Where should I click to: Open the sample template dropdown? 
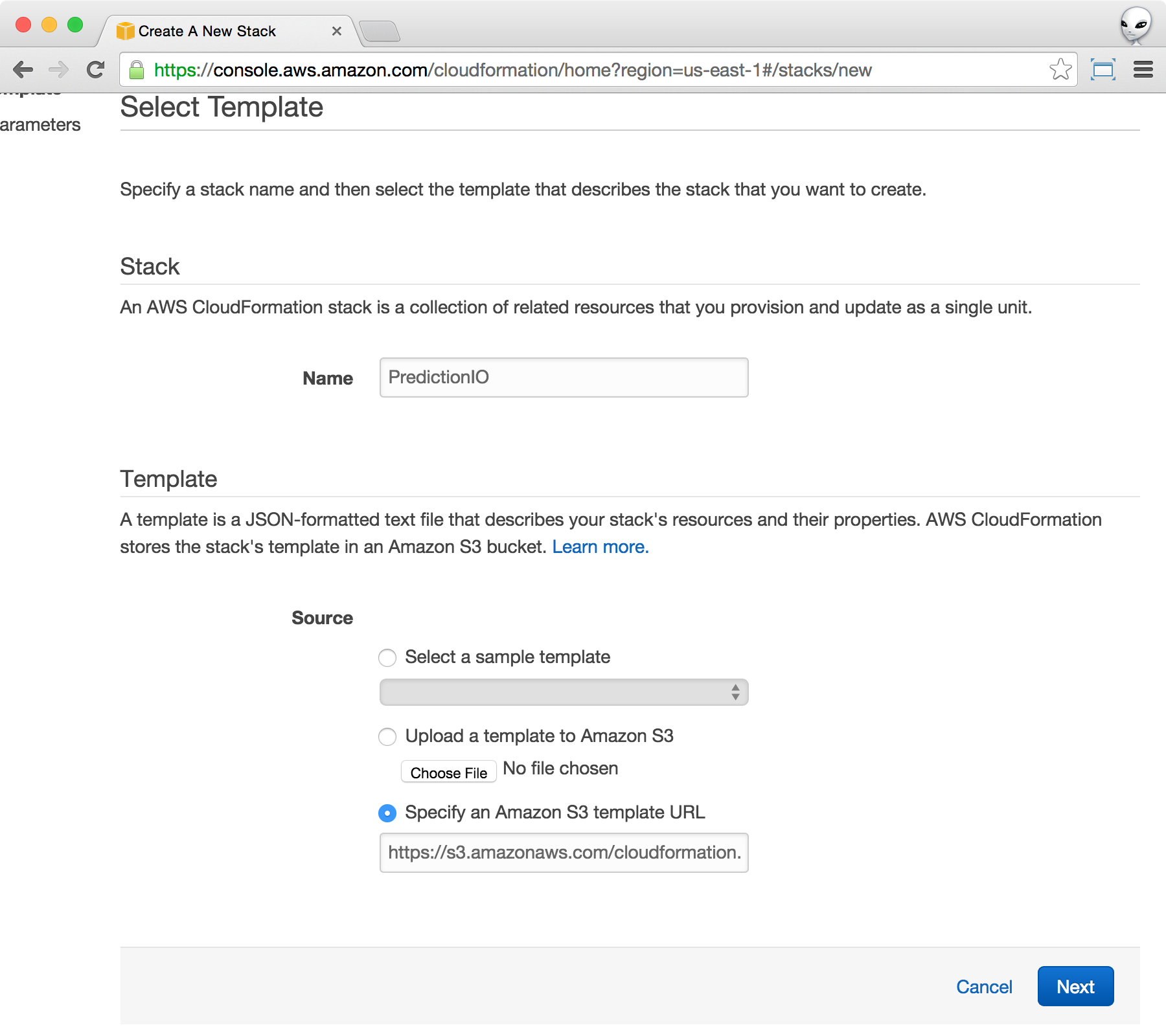564,692
